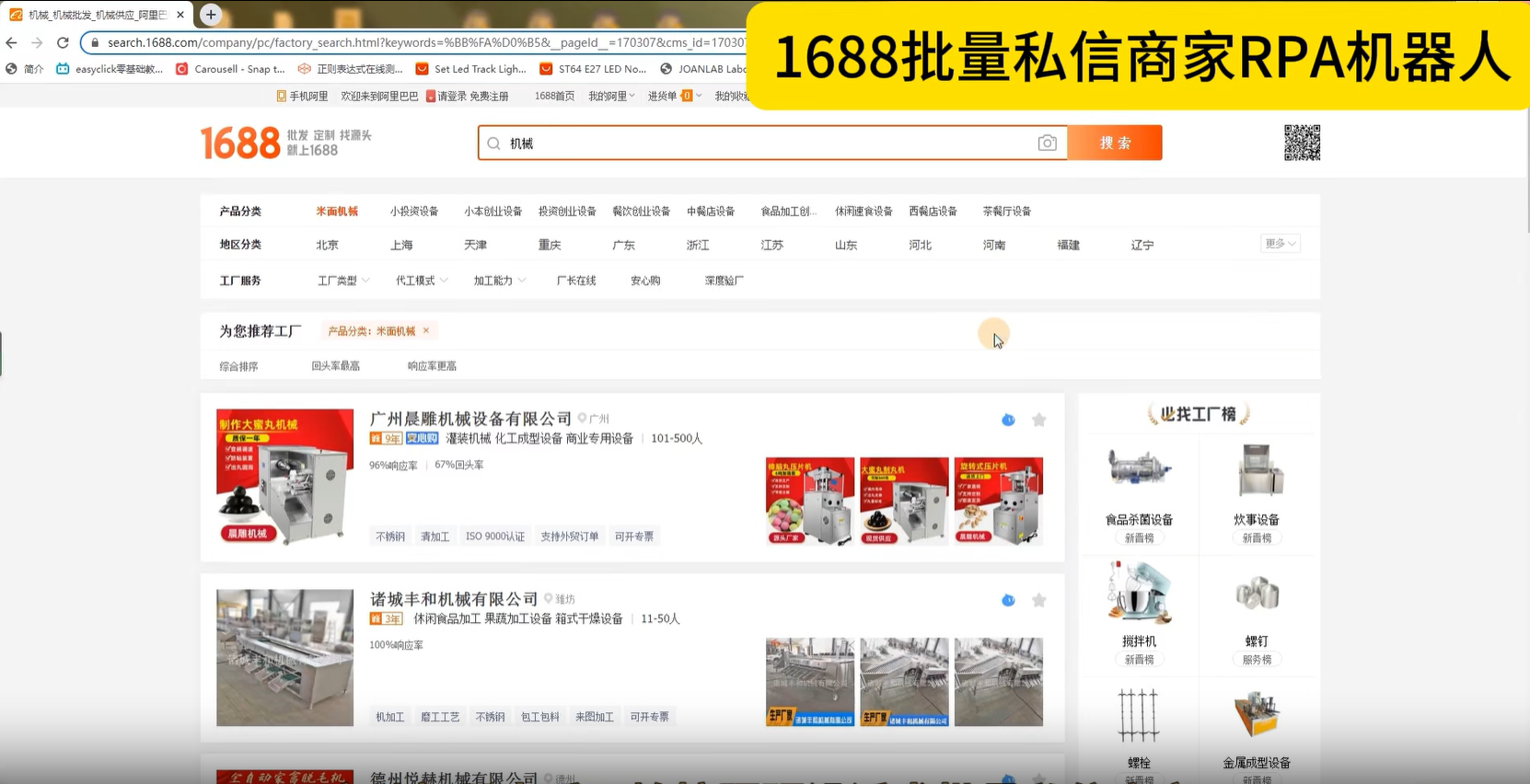
Task: Filter by region 山东
Action: pyautogui.click(x=846, y=245)
